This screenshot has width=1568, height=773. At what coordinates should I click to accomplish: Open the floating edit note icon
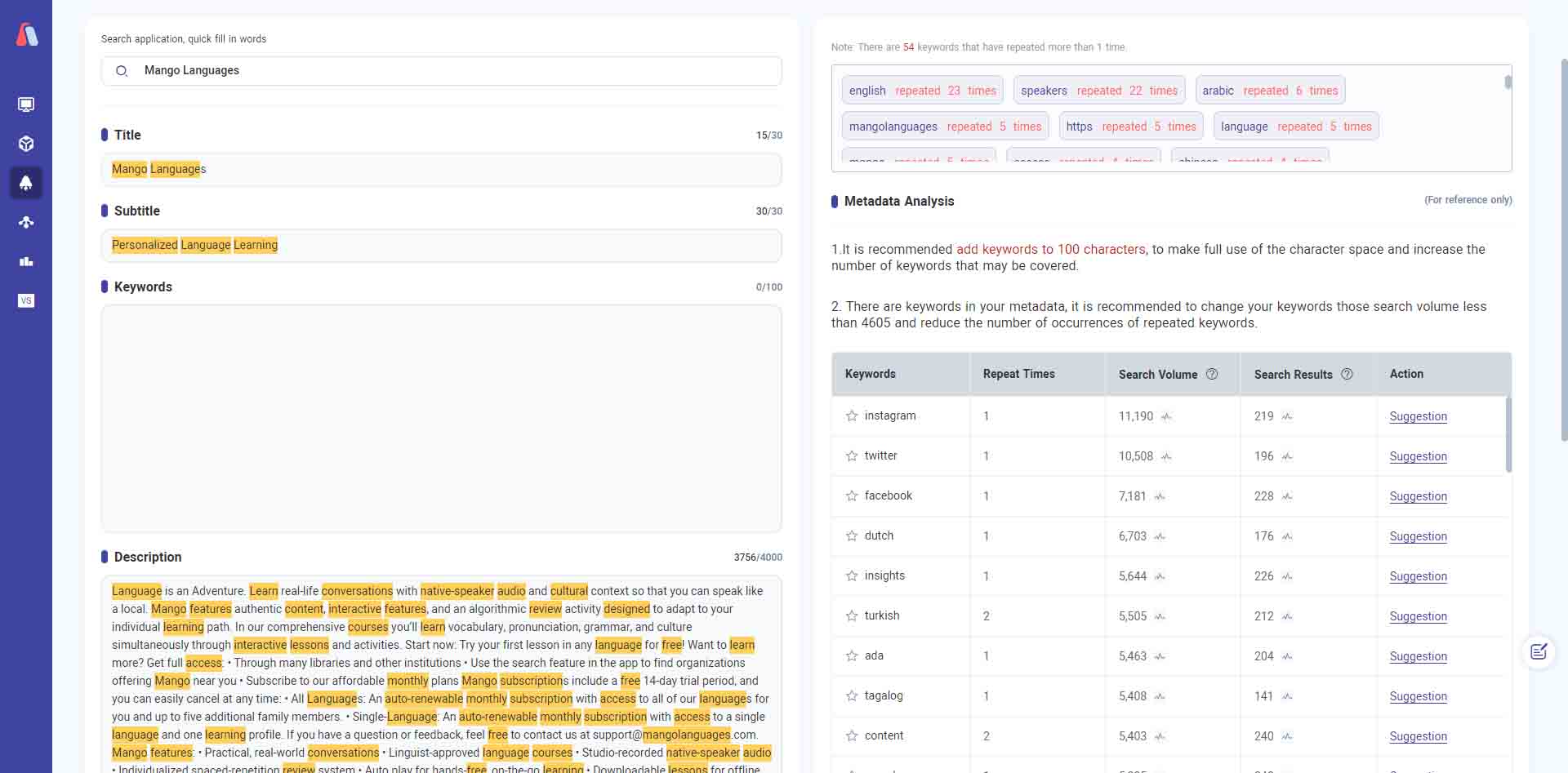(x=1539, y=651)
